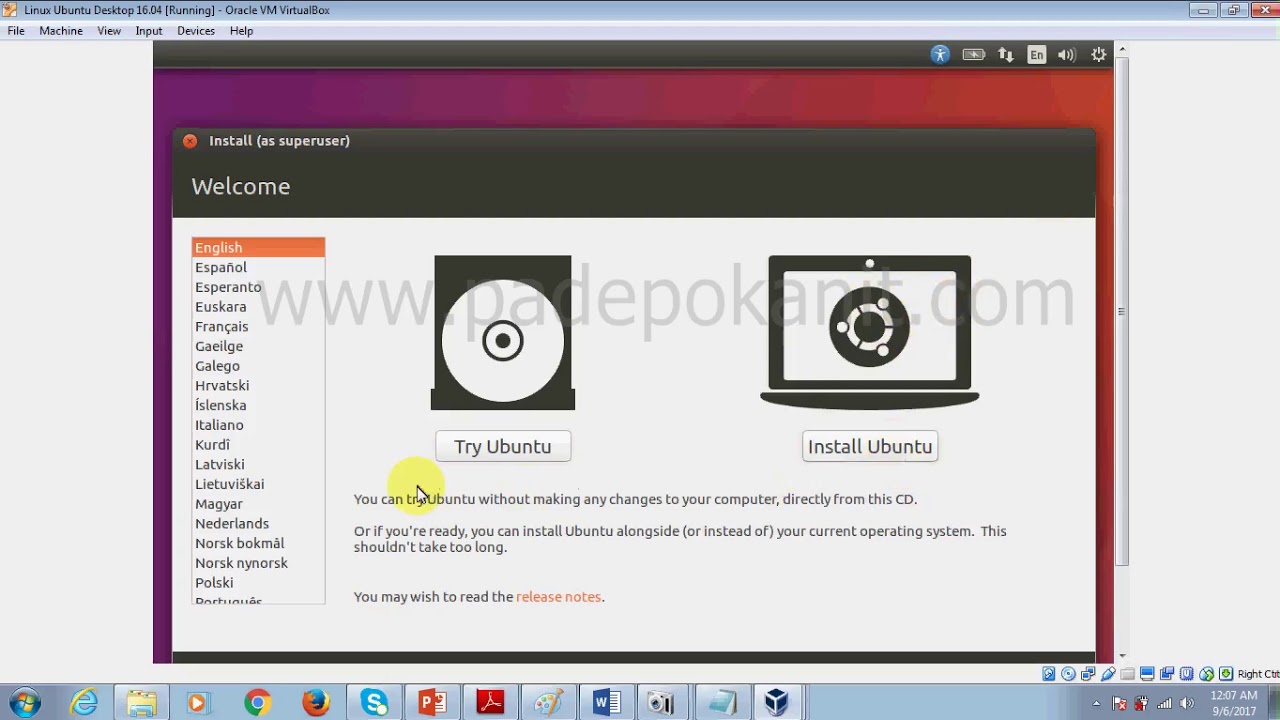Select Gaeilge language
Viewport: 1280px width, 720px height.
[258, 346]
